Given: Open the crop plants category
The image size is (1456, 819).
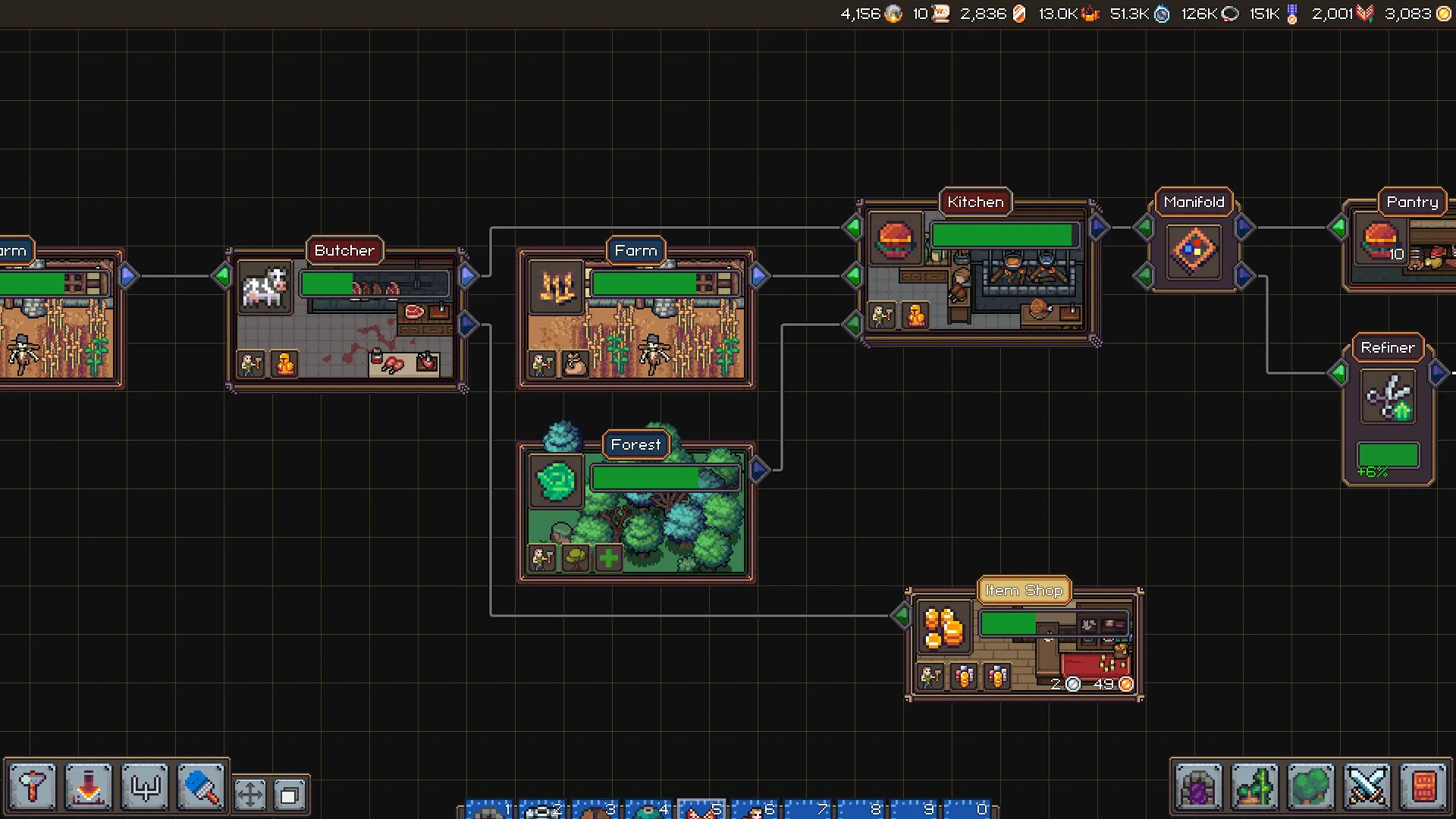Looking at the screenshot, I should coord(1255,787).
